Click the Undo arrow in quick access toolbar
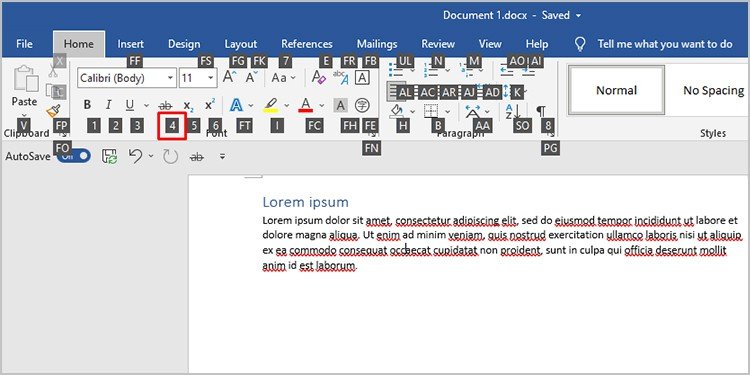This screenshot has height=375, width=750. tap(135, 156)
